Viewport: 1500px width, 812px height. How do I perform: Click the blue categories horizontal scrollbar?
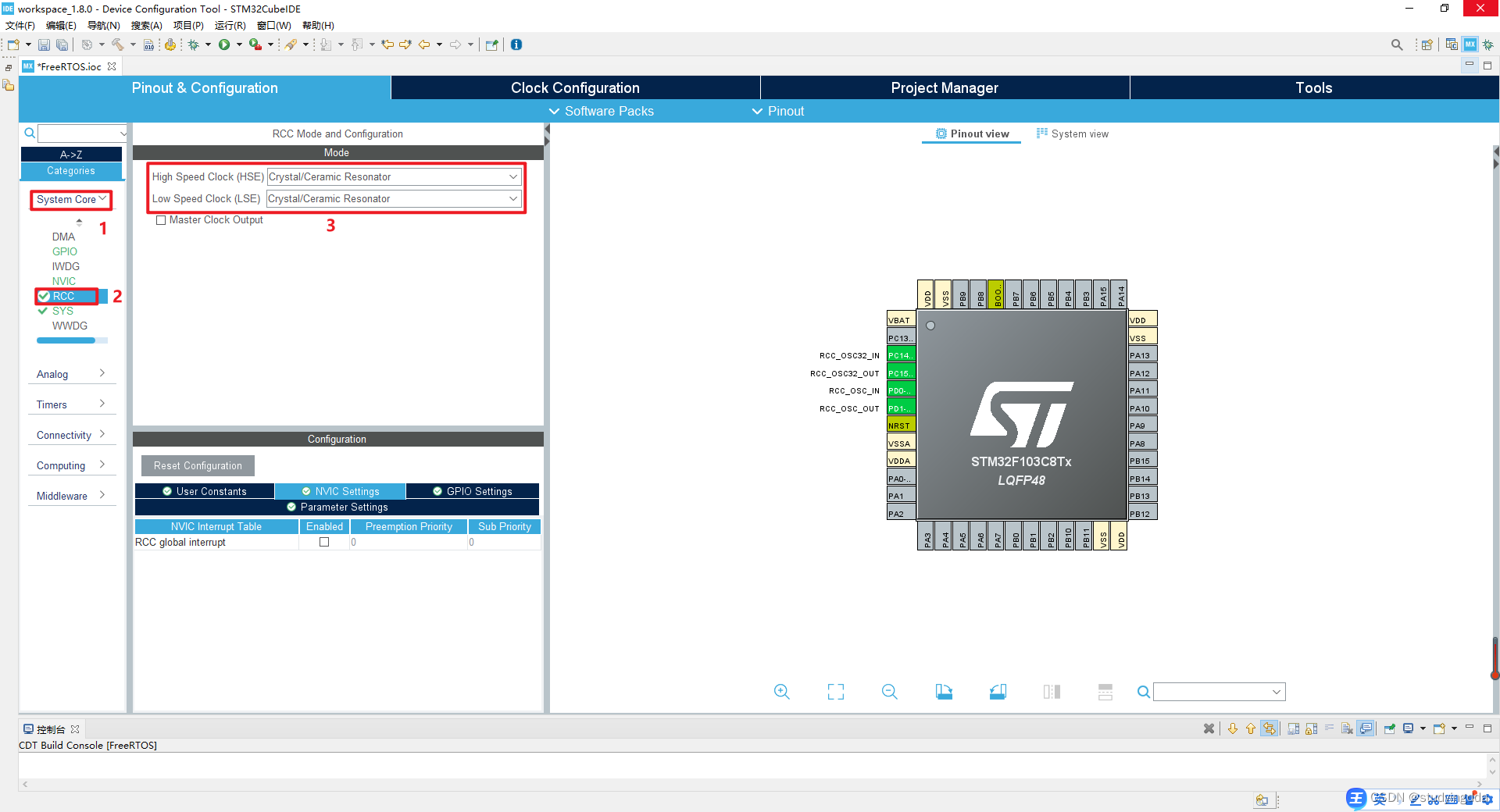(x=66, y=340)
